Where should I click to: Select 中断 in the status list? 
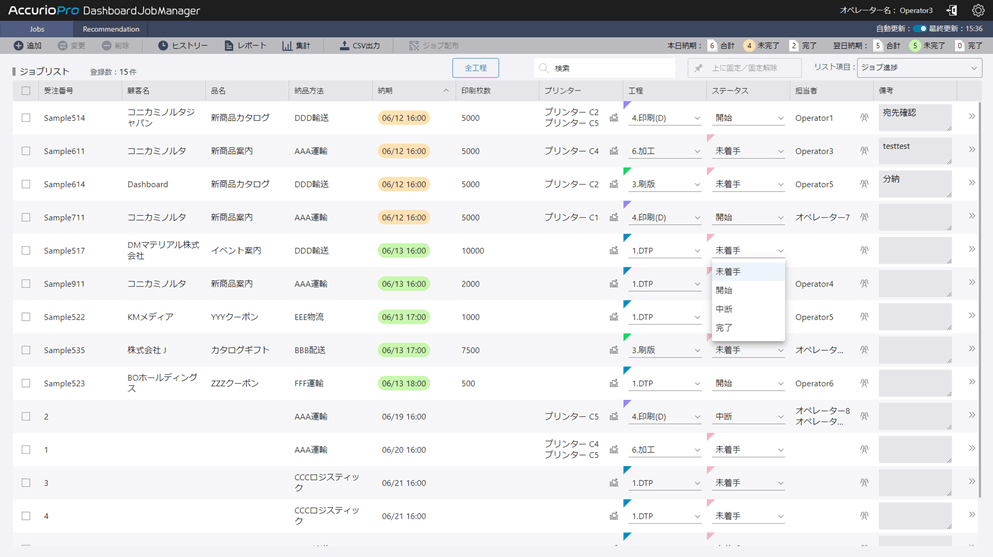point(749,309)
